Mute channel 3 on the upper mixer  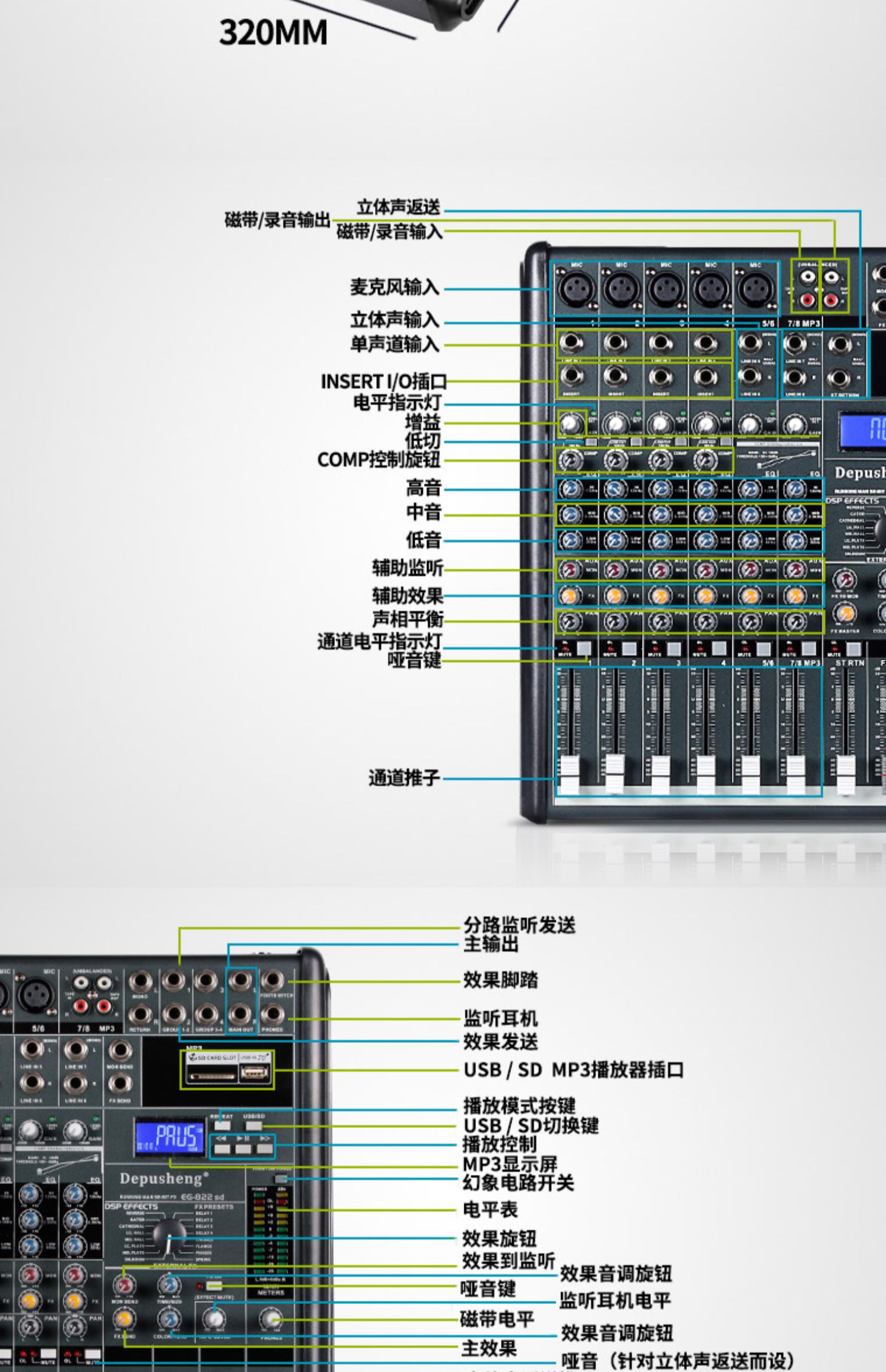click(674, 648)
